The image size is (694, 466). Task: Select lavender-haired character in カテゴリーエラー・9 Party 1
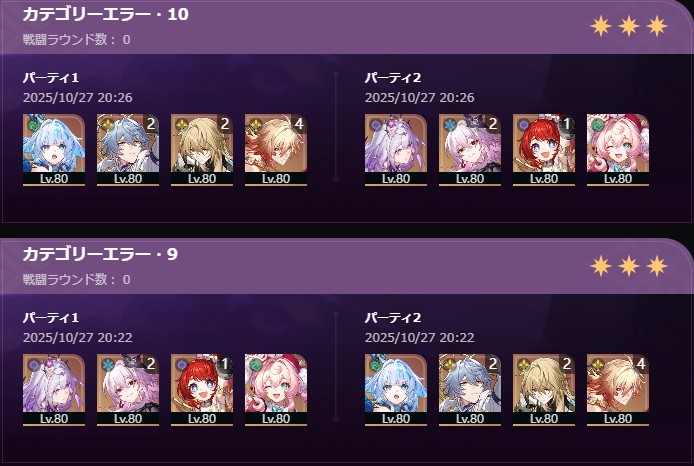(54, 389)
